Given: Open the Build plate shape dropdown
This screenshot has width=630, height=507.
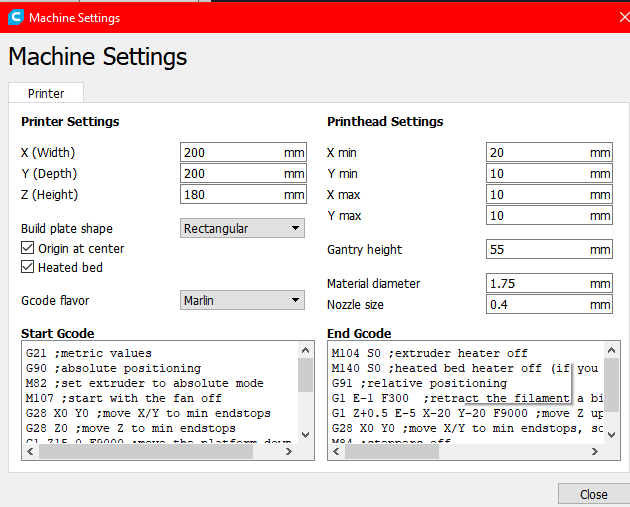Looking at the screenshot, I should point(242,228).
